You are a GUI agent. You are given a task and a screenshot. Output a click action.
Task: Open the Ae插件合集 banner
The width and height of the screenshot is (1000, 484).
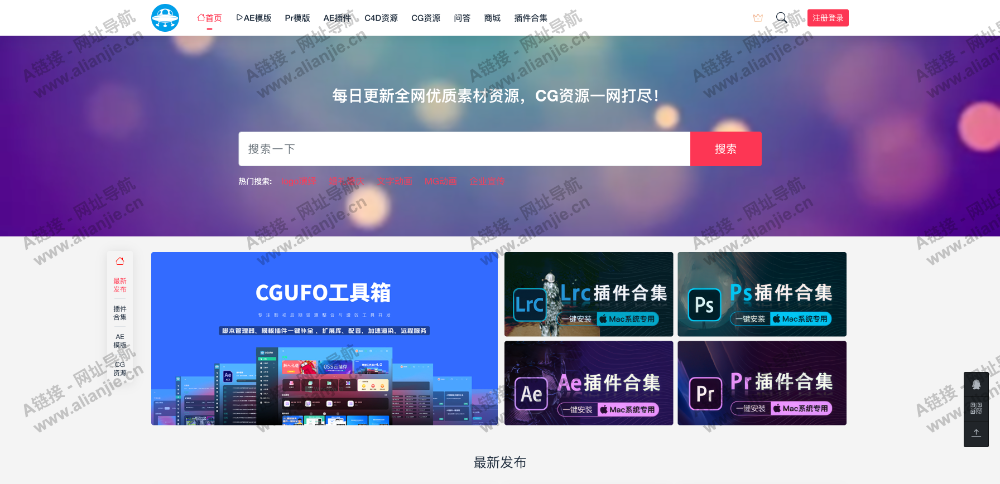click(589, 383)
